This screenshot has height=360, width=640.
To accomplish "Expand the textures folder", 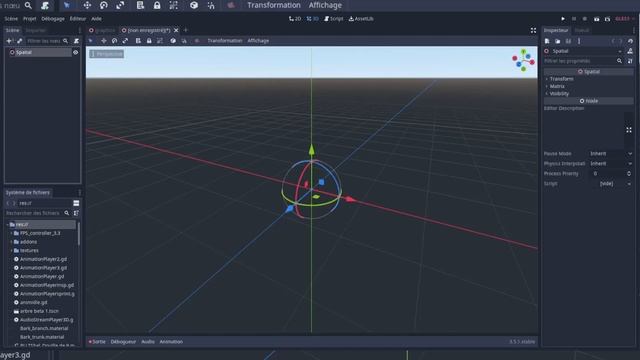I will click(11, 251).
